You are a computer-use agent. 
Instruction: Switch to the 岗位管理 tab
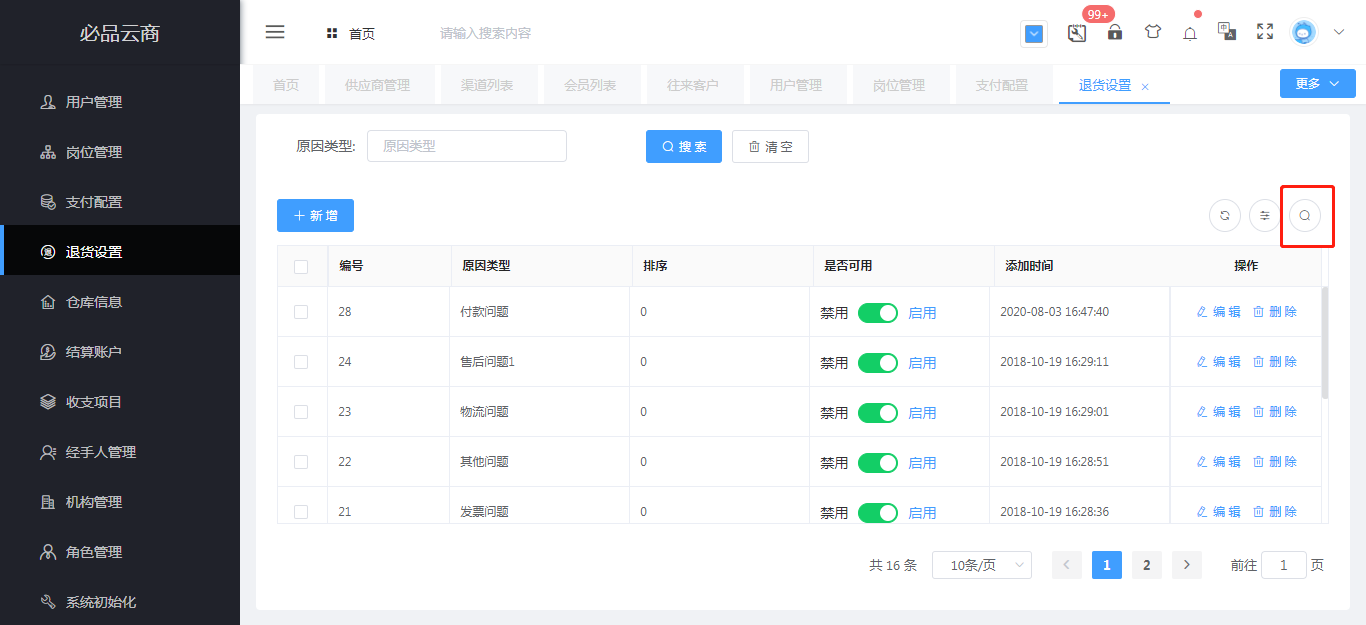(899, 86)
